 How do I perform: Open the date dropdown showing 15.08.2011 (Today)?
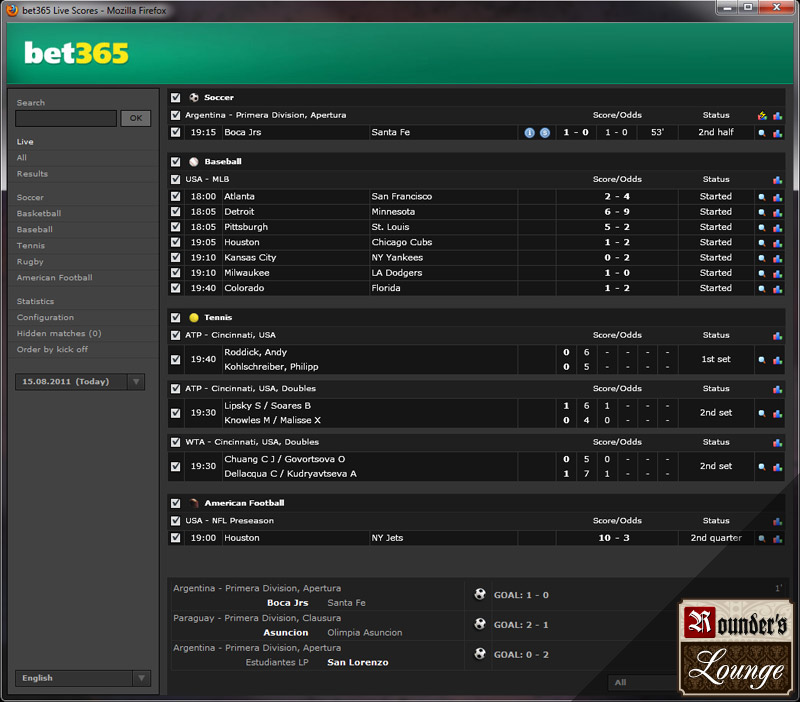click(80, 382)
